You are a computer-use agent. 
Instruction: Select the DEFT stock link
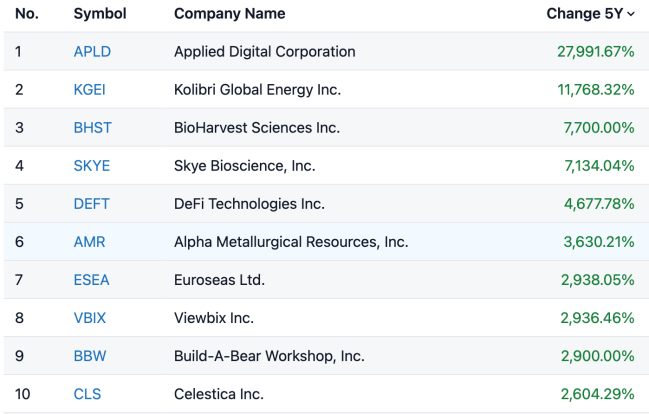pos(91,204)
